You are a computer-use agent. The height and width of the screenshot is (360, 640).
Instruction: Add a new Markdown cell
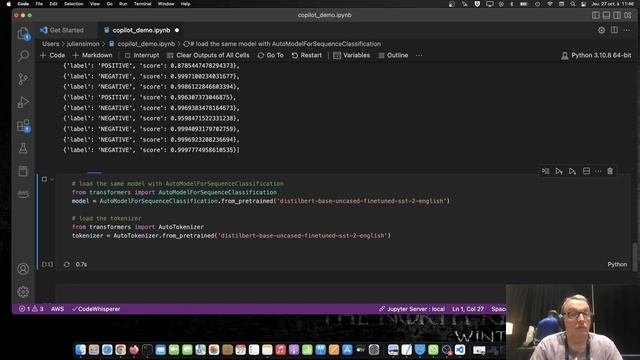tap(92, 56)
